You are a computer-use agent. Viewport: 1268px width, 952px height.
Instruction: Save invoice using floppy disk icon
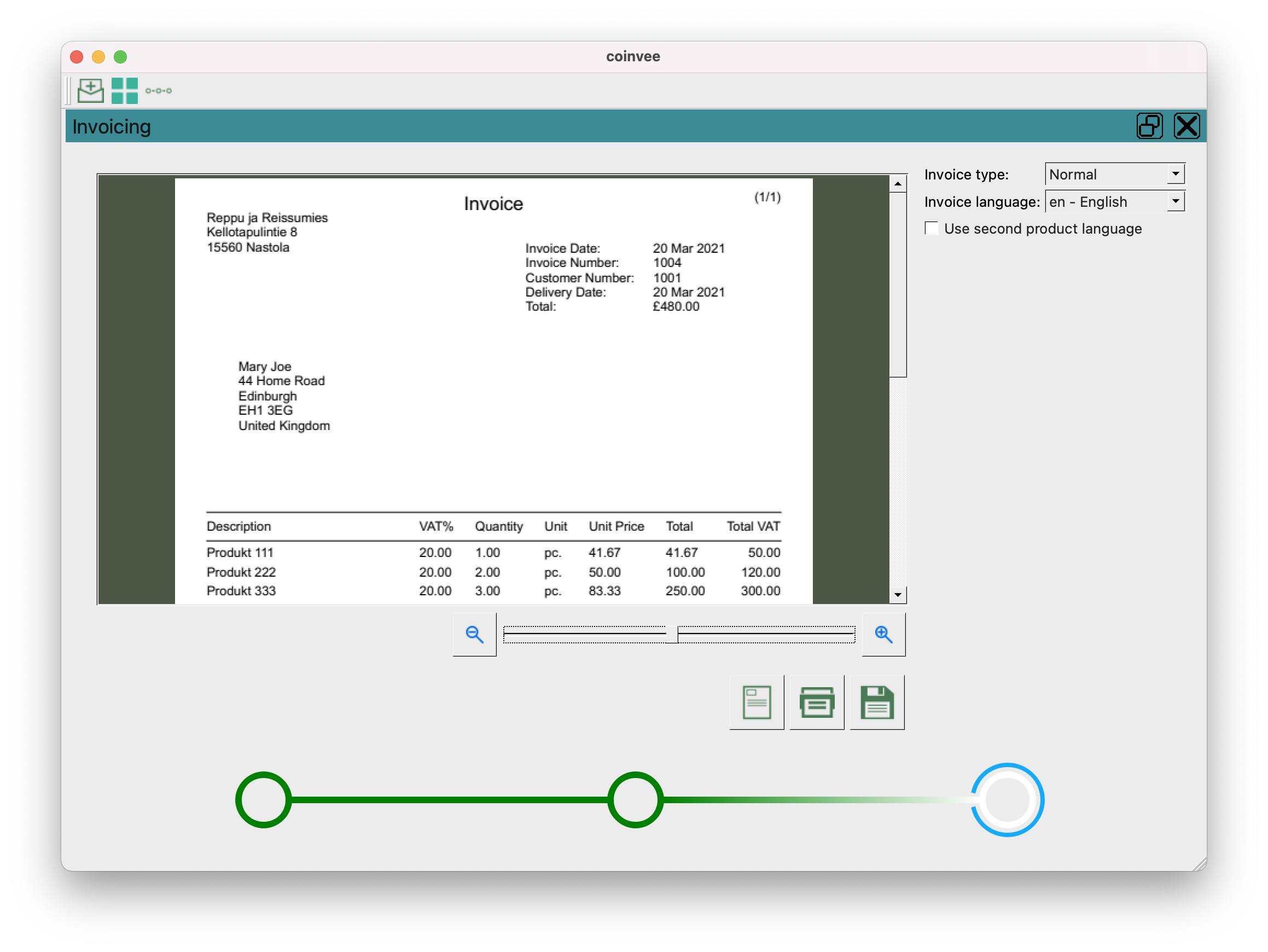pyautogui.click(x=876, y=702)
